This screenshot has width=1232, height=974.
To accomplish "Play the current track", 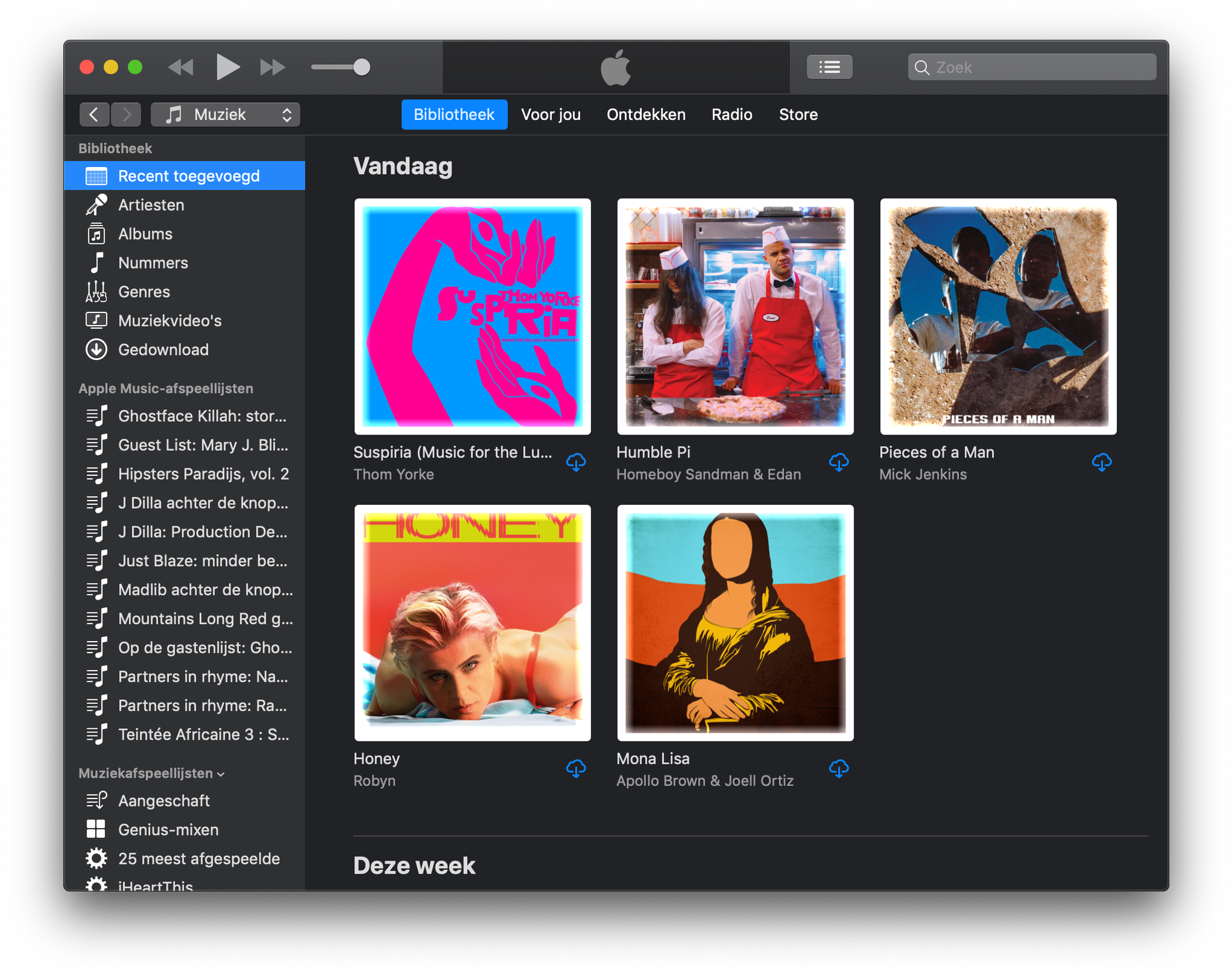I will click(227, 67).
